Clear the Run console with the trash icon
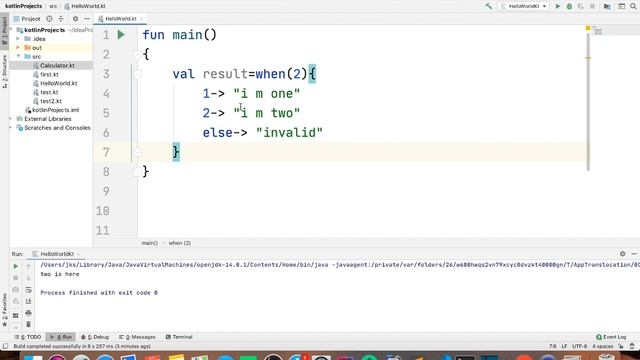The width and height of the screenshot is (640, 360). [x=28, y=324]
